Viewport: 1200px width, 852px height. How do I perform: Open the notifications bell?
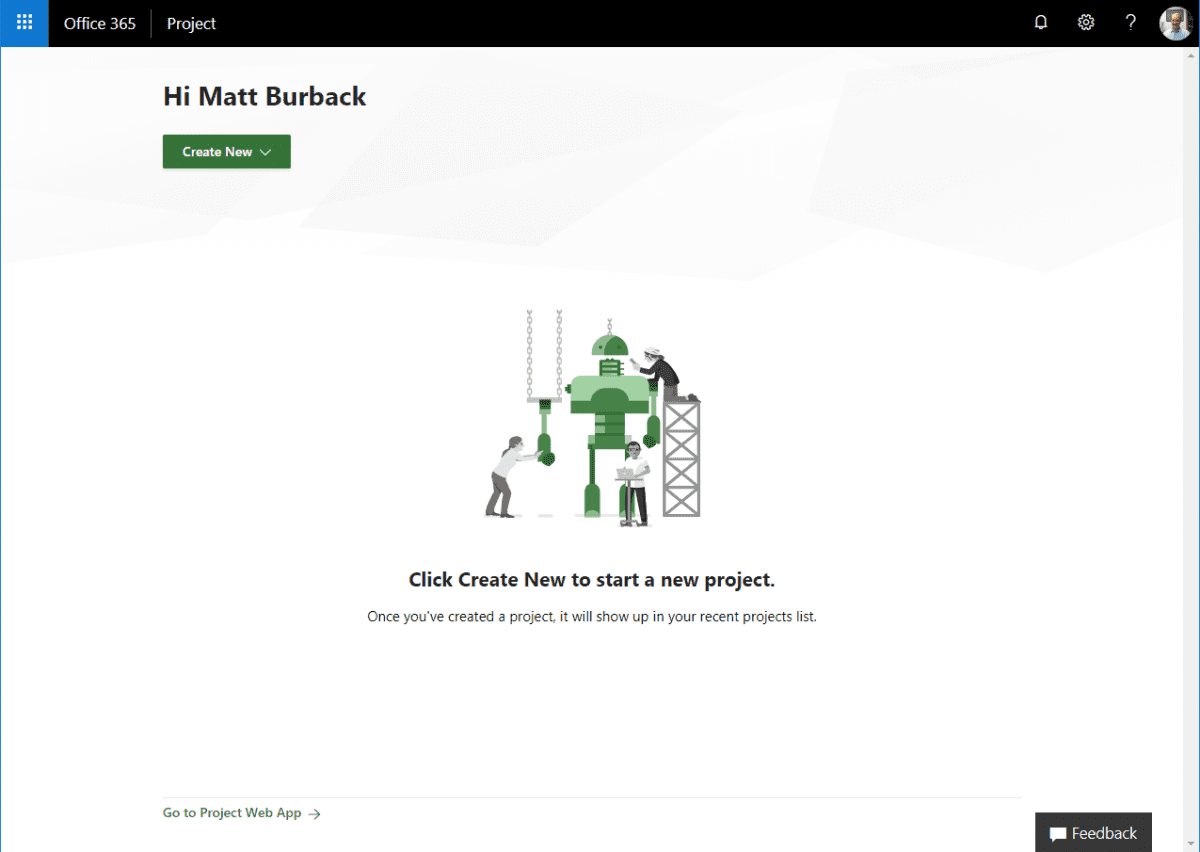(x=1040, y=22)
